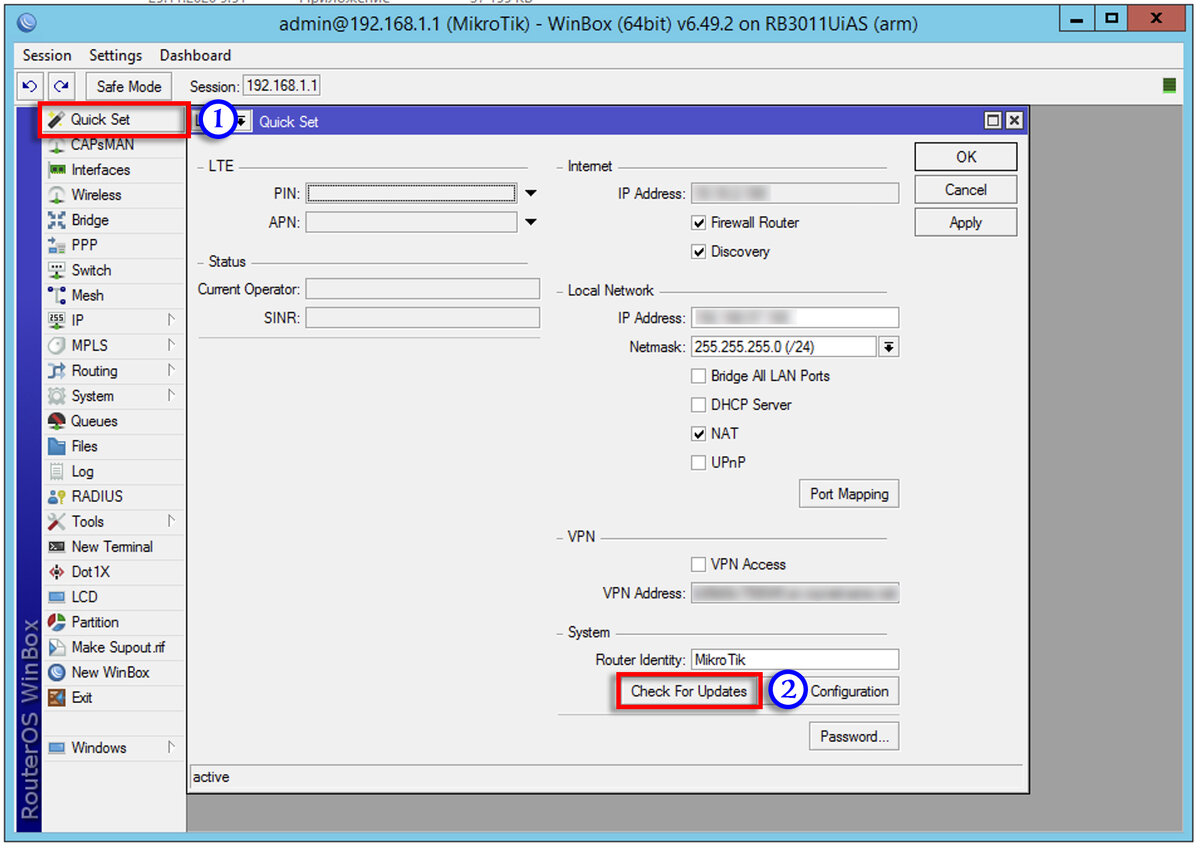This screenshot has height=850, width=1200.
Task: Click the Apply button
Action: click(966, 222)
